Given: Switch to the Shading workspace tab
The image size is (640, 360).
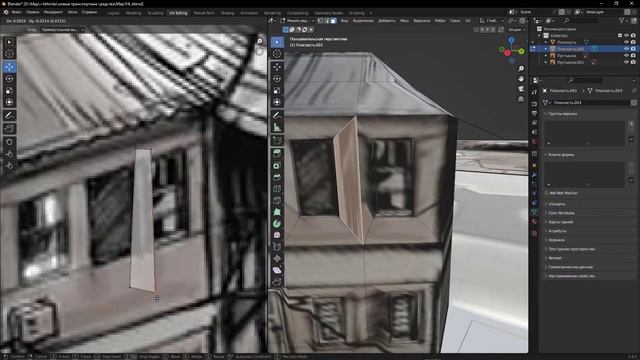Looking at the screenshot, I should point(227,13).
